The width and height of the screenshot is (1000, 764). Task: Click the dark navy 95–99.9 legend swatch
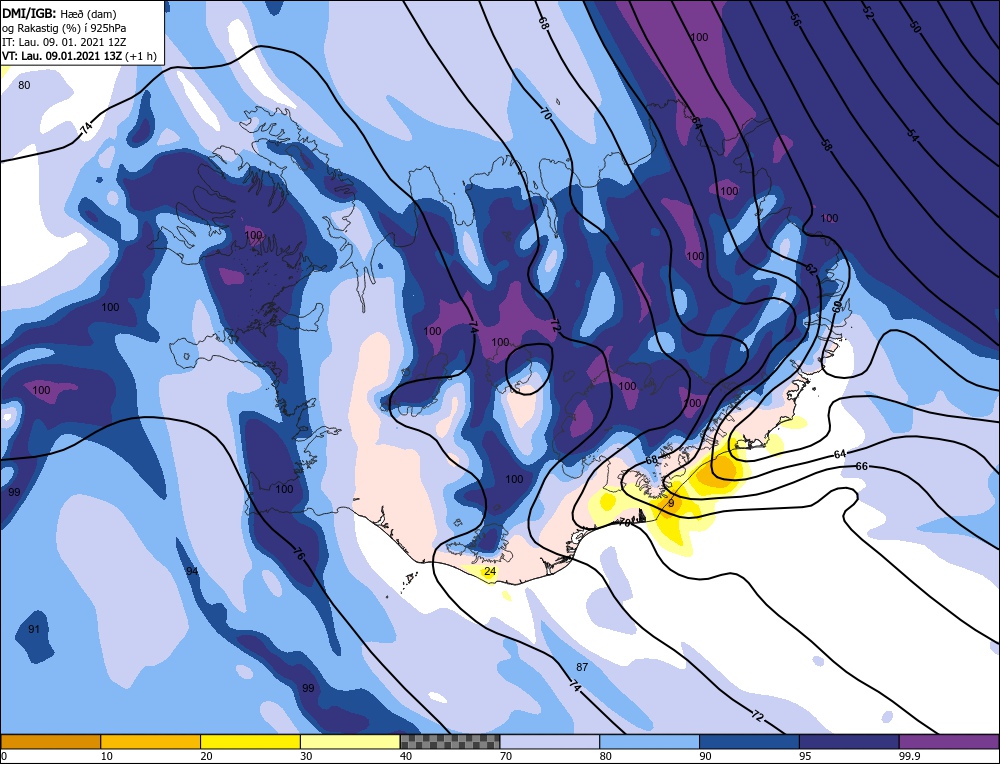[x=849, y=741]
